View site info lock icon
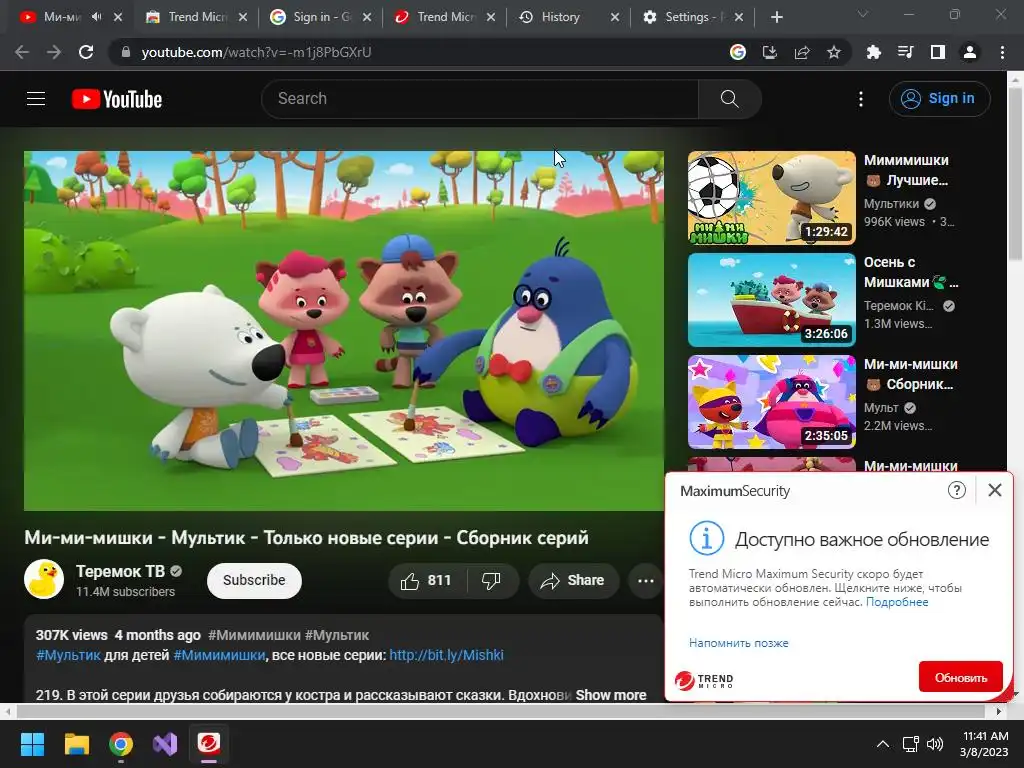The width and height of the screenshot is (1024, 768). pyautogui.click(x=126, y=52)
